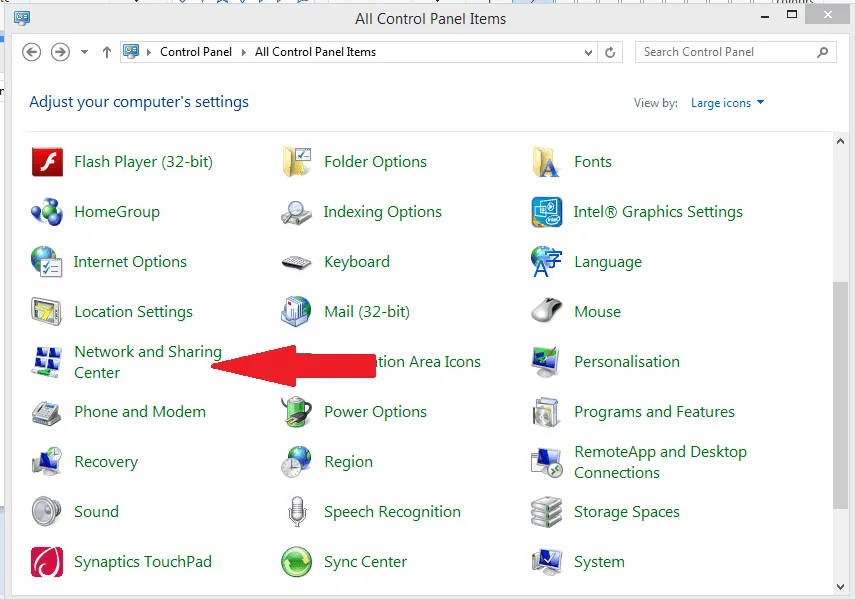Select the Storage Spaces link
Image resolution: width=855 pixels, height=599 pixels.
627,512
